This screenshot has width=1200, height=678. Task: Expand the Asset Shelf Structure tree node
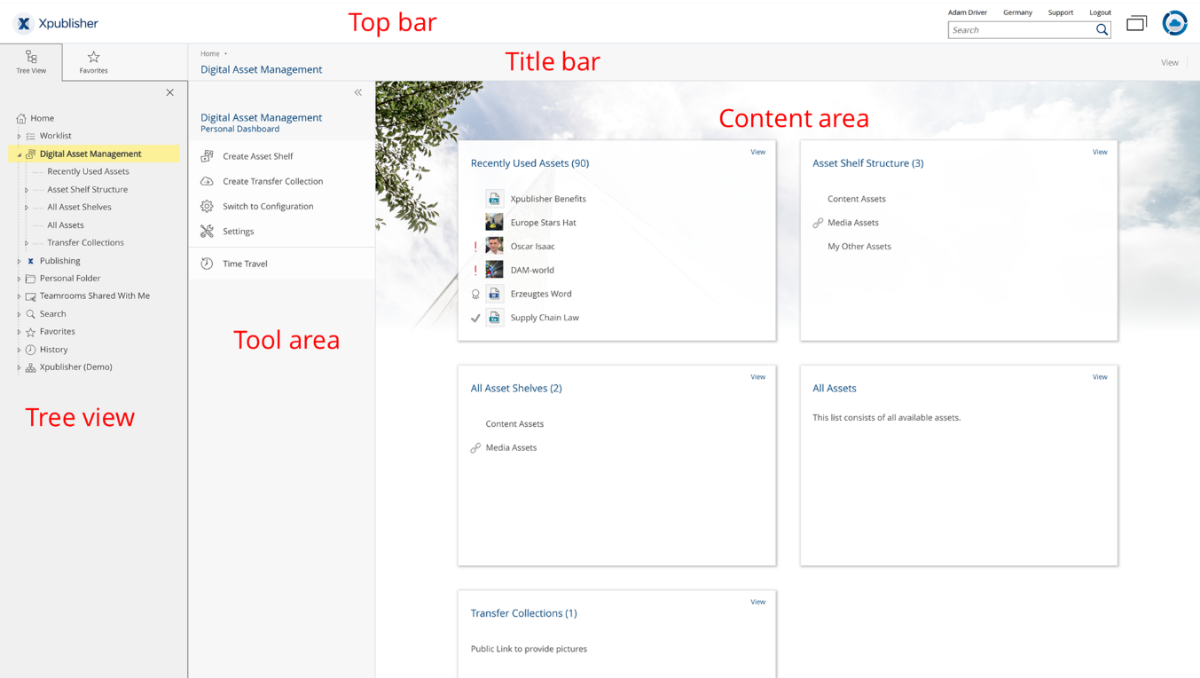pyautogui.click(x=26, y=190)
